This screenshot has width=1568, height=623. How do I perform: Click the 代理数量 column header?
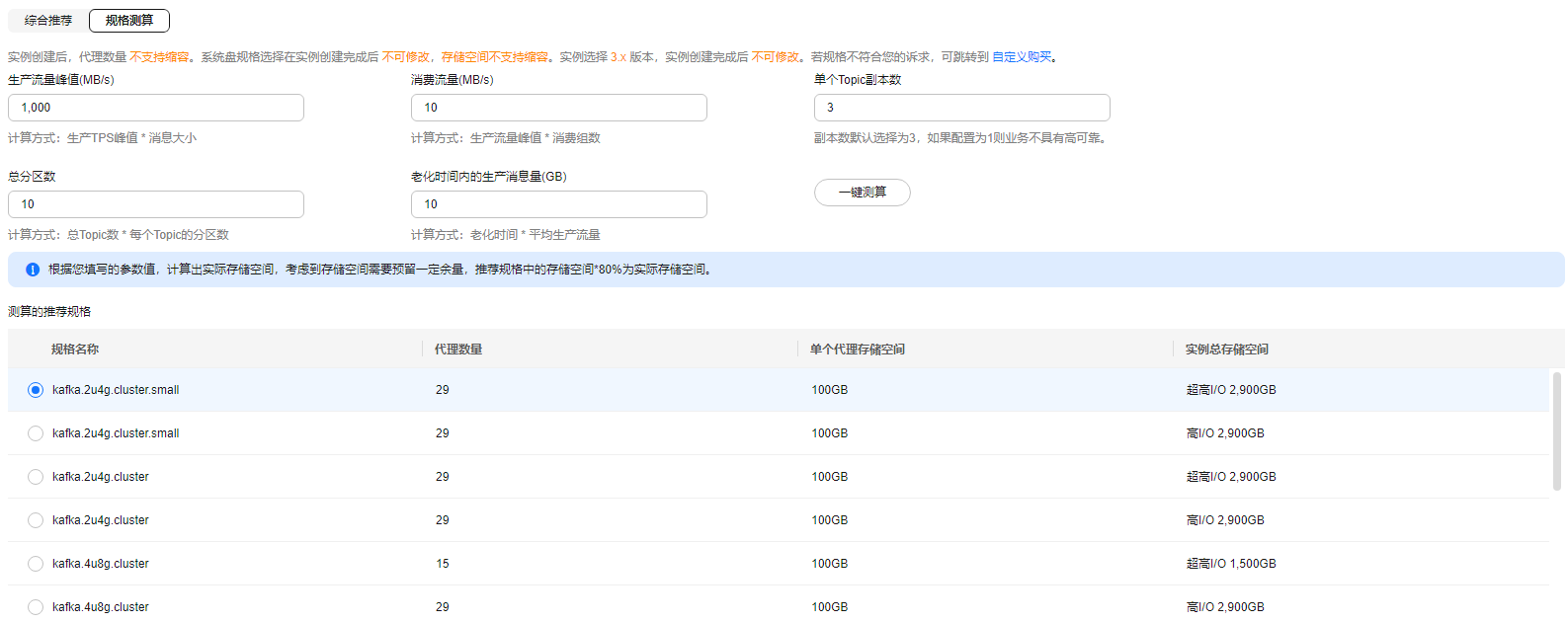click(458, 350)
